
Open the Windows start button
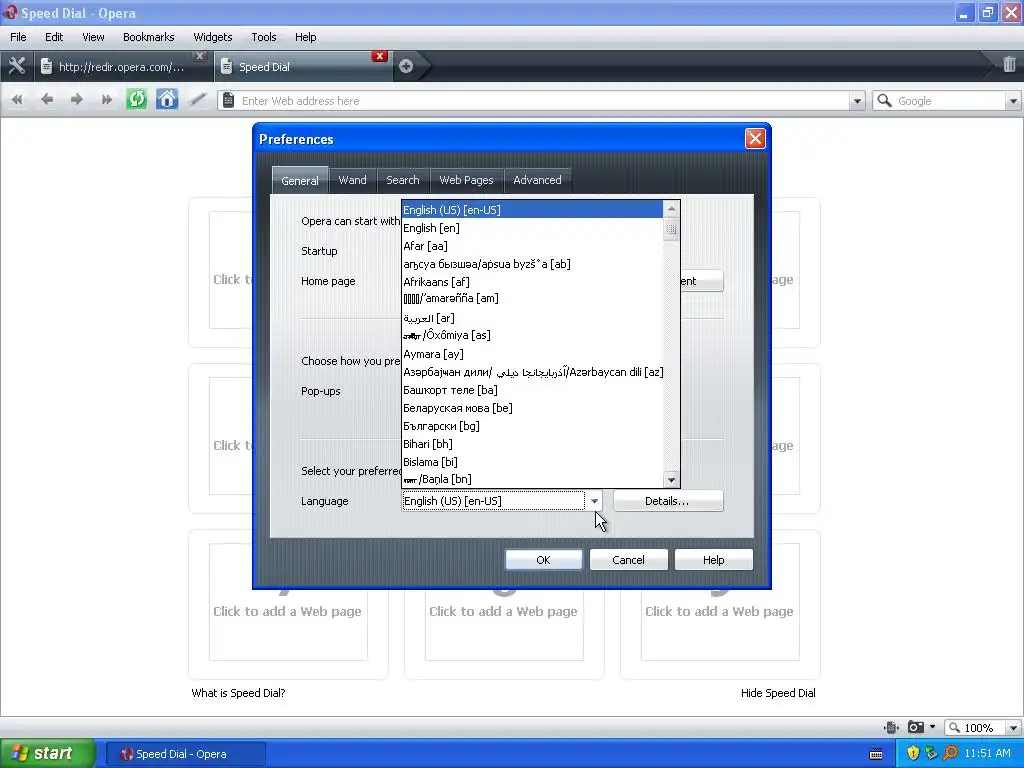[x=48, y=753]
